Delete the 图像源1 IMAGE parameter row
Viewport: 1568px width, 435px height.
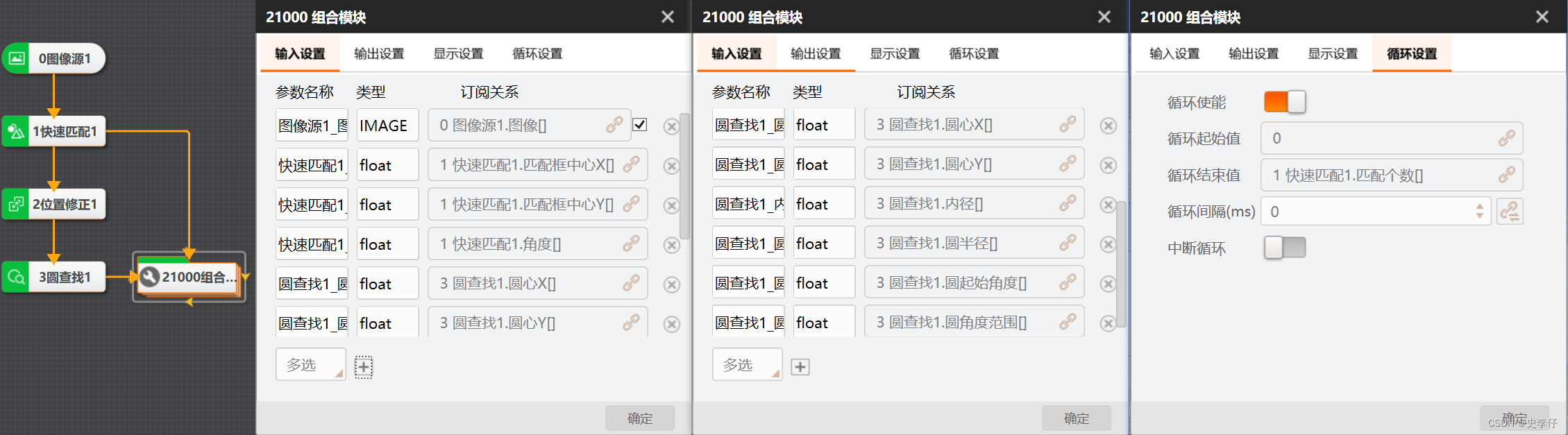click(671, 126)
